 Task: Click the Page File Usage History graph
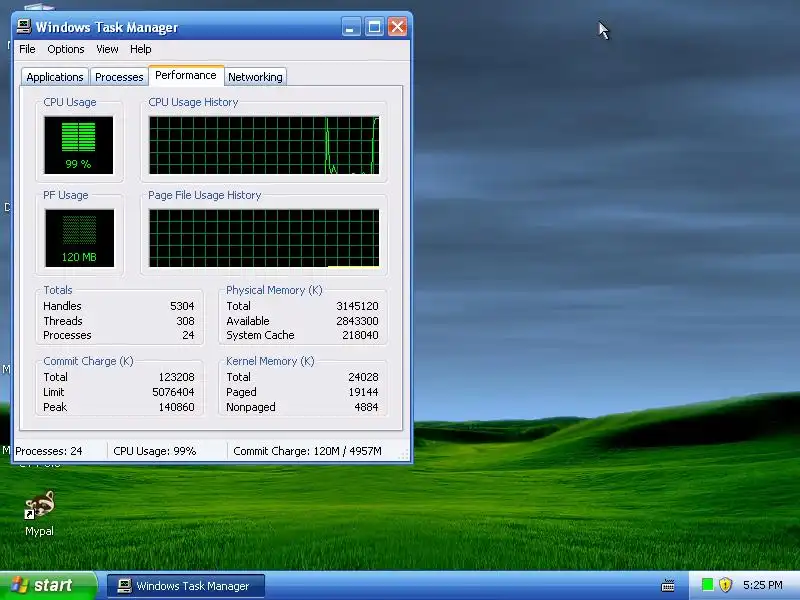[x=264, y=238]
